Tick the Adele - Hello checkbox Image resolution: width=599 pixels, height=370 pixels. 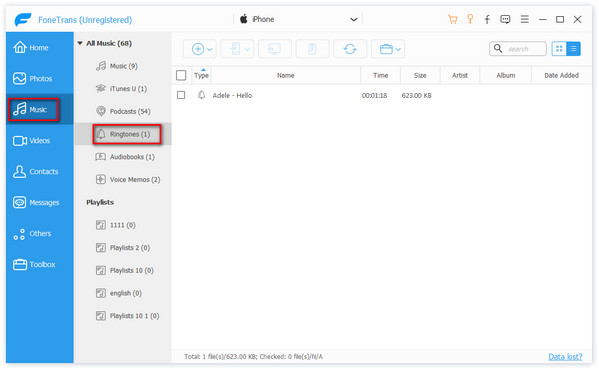pos(181,95)
